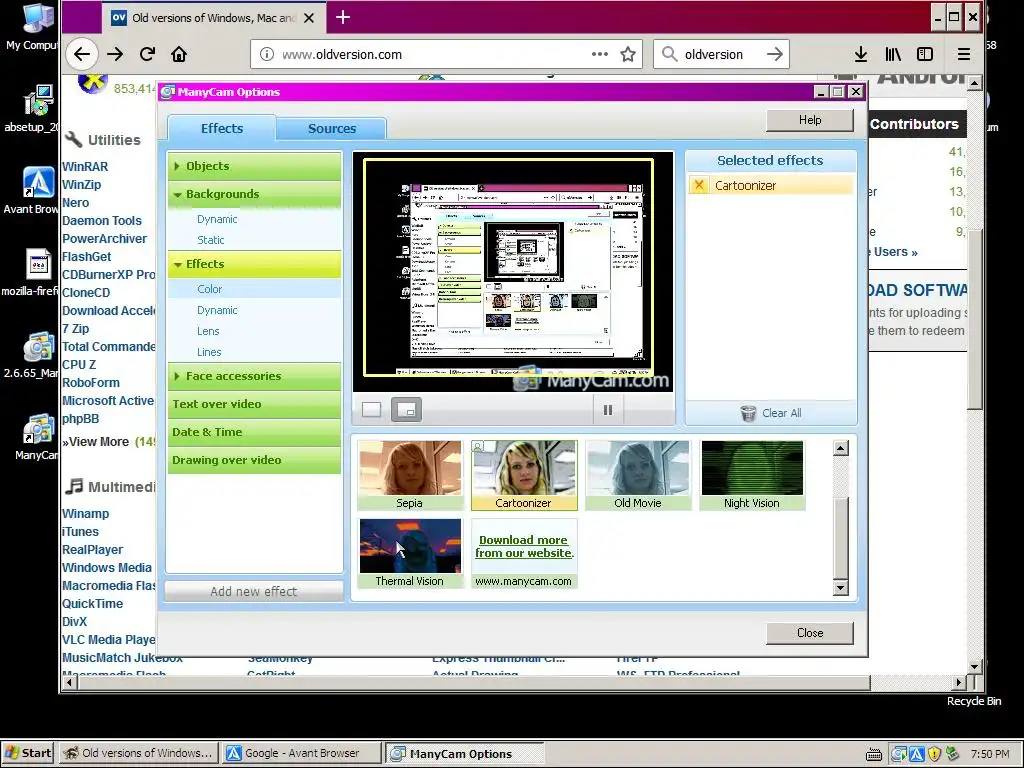The height and width of the screenshot is (768, 1024).
Task: Open the browser library icon
Action: click(x=893, y=54)
